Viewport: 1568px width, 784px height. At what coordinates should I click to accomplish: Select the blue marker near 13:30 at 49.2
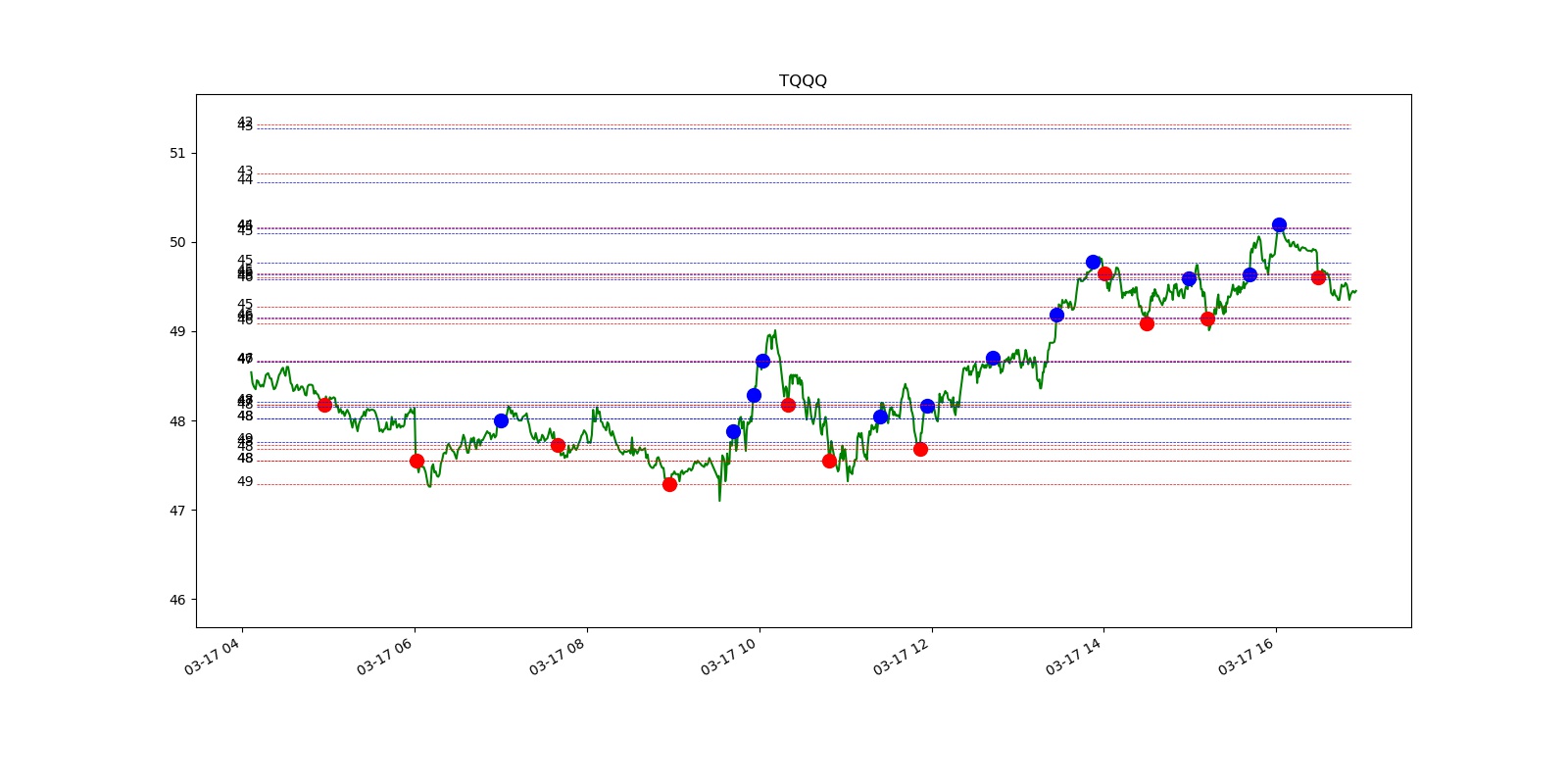[1056, 315]
